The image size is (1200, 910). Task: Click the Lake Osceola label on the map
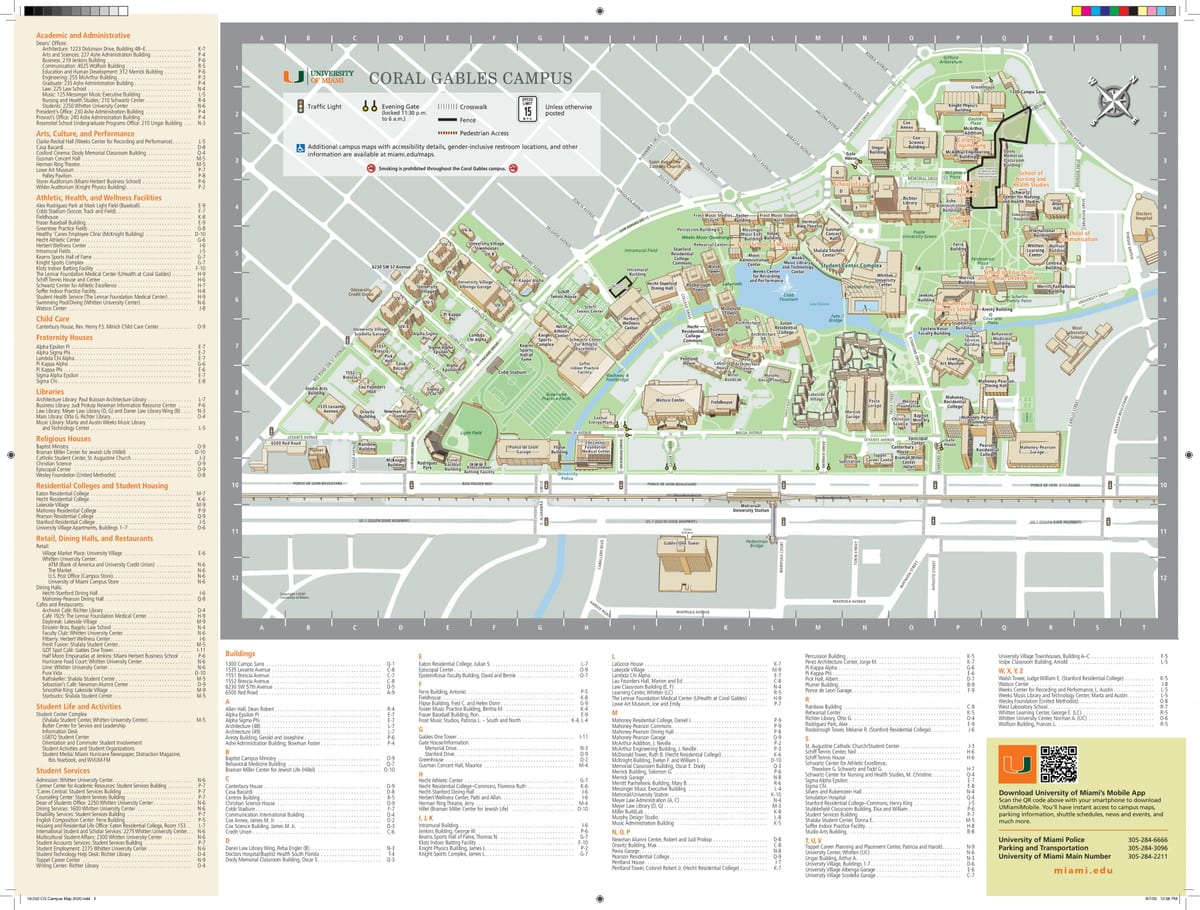pyautogui.click(x=819, y=303)
